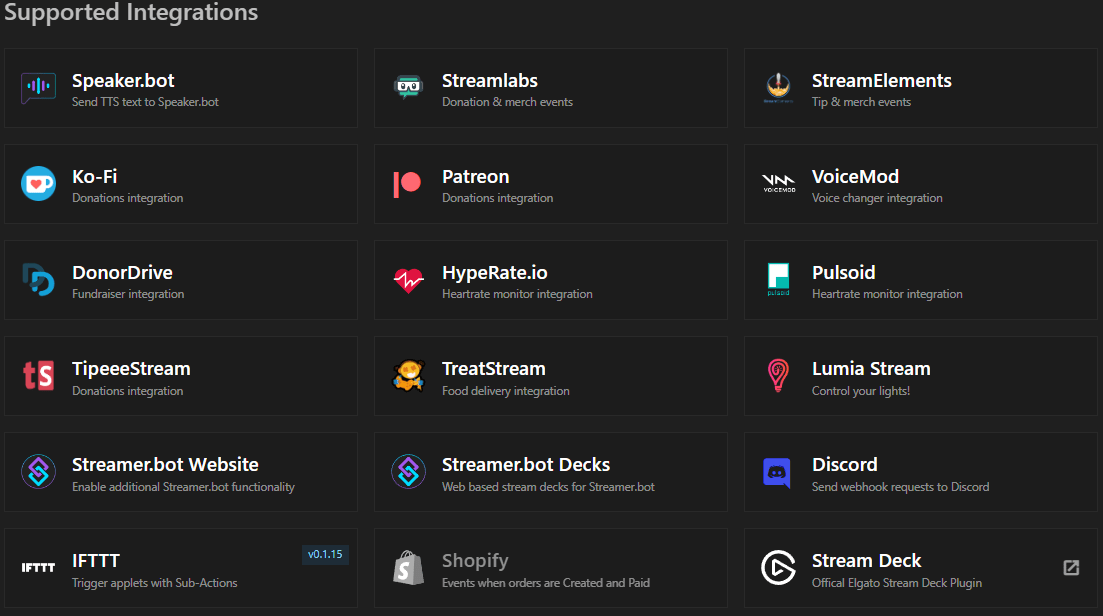The width and height of the screenshot is (1103, 616).
Task: Open the Speaker.bot integration title
Action: (123, 81)
